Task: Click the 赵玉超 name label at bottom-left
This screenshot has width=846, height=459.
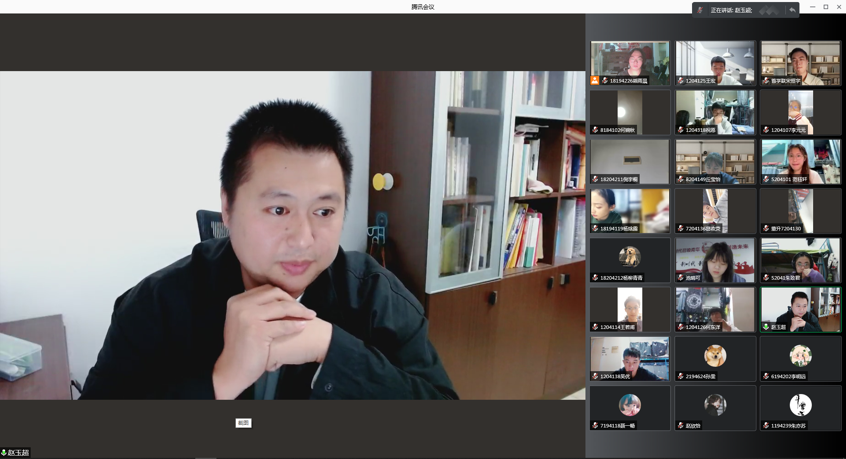Action: pyautogui.click(x=19, y=453)
